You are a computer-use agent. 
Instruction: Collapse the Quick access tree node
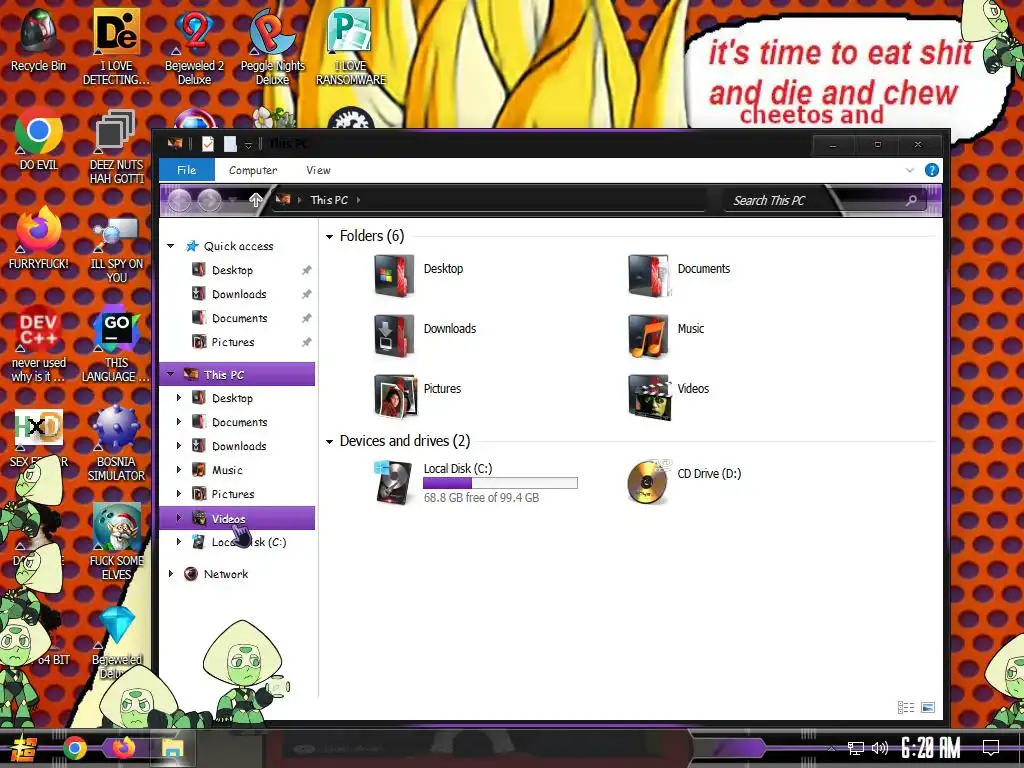170,246
